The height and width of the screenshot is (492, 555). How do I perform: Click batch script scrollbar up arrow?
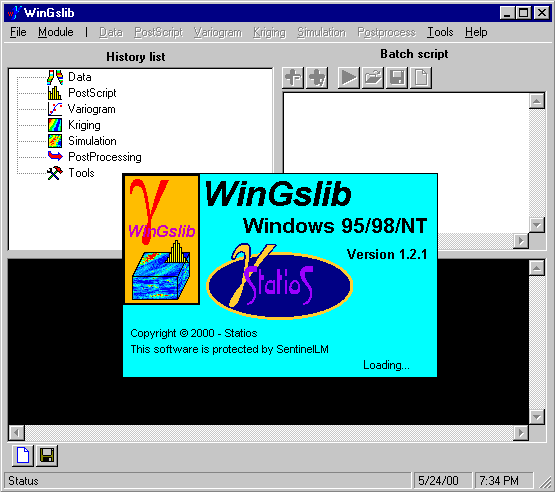coord(537,101)
